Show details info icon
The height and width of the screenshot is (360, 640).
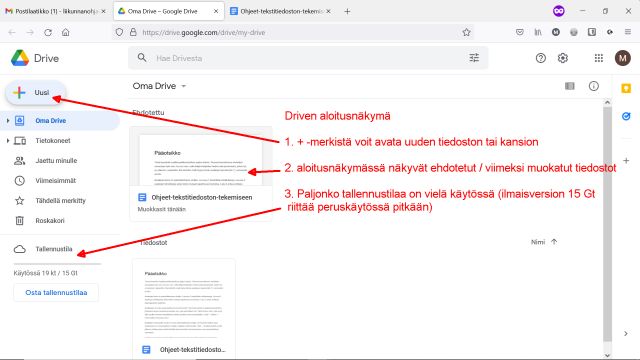coord(593,86)
